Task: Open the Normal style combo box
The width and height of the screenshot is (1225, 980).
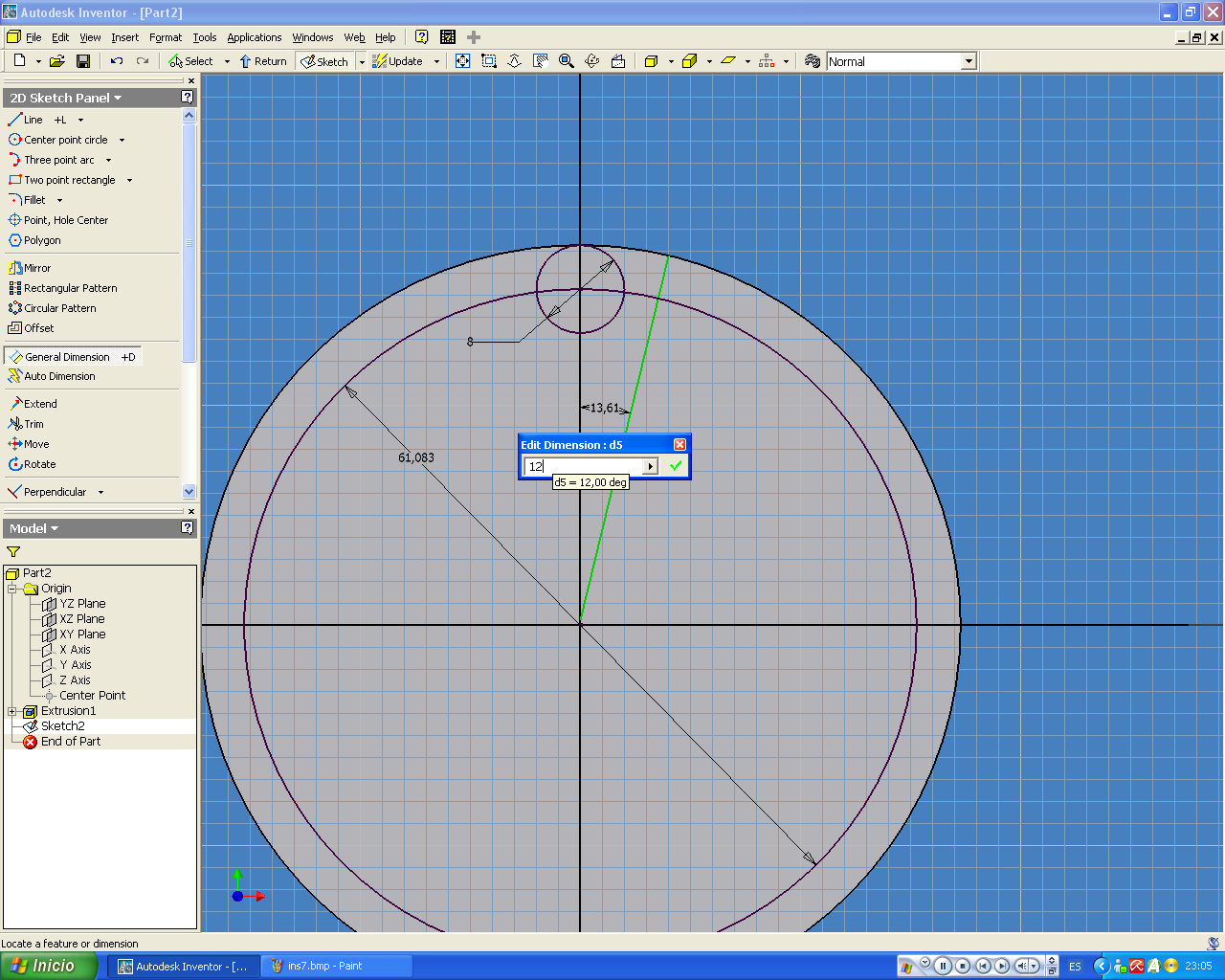Action: pyautogui.click(x=969, y=60)
